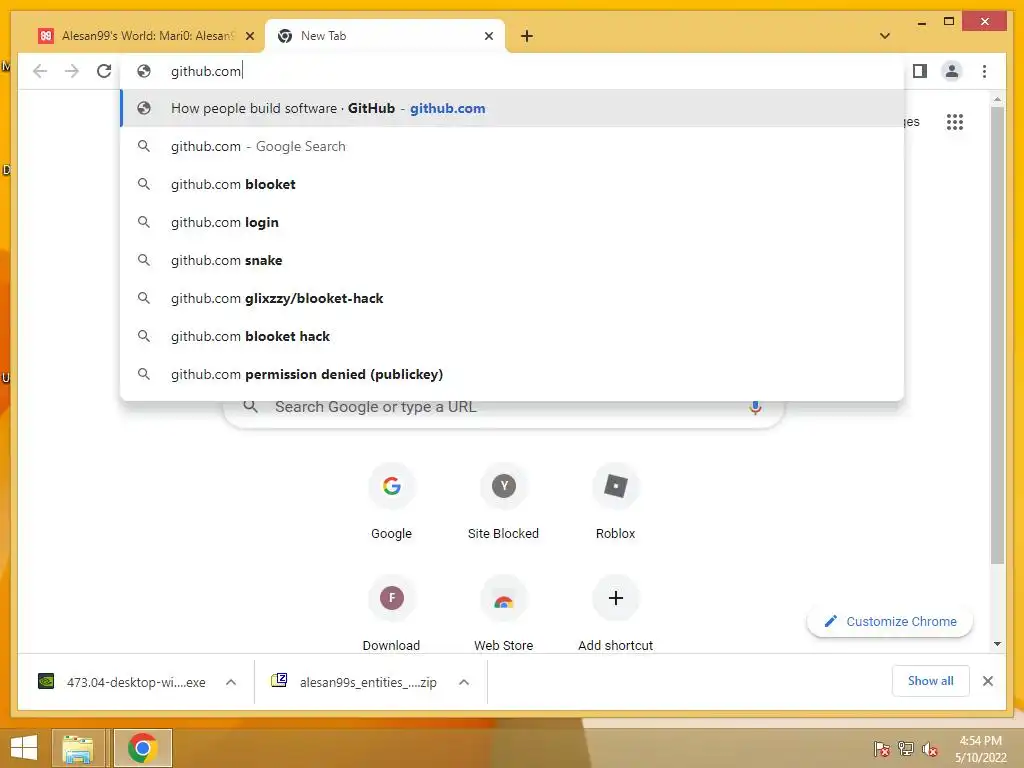This screenshot has width=1024, height=768.
Task: Open the Site Blocked shortcut tile
Action: coord(504,502)
